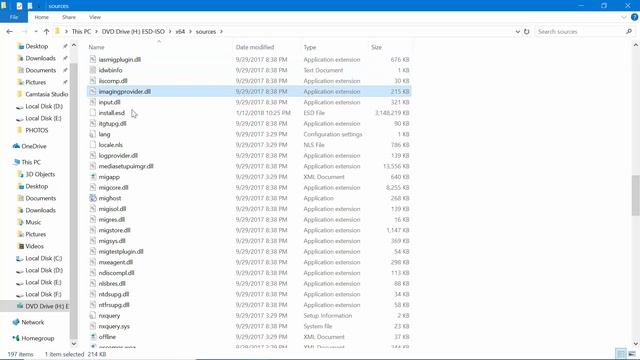Click the 3D Objects folder icon
Viewport: 640px width, 360px height.
[20, 174]
